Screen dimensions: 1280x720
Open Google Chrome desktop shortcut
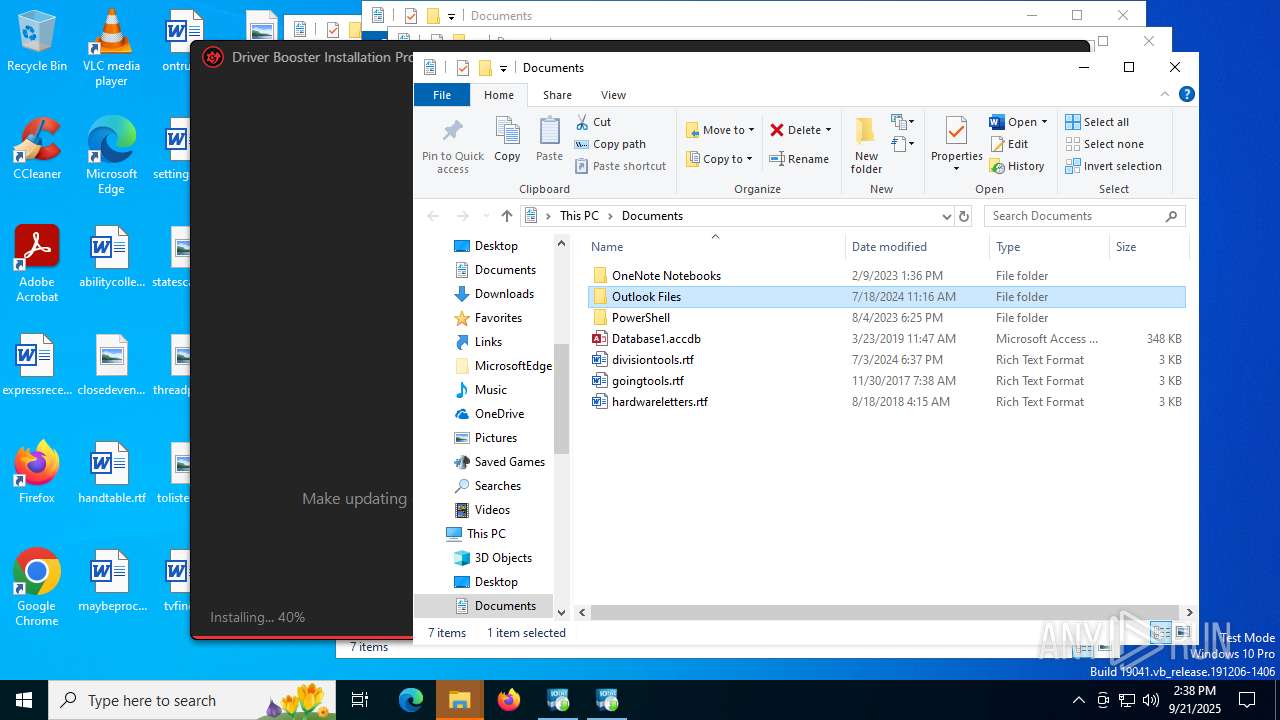coord(37,588)
